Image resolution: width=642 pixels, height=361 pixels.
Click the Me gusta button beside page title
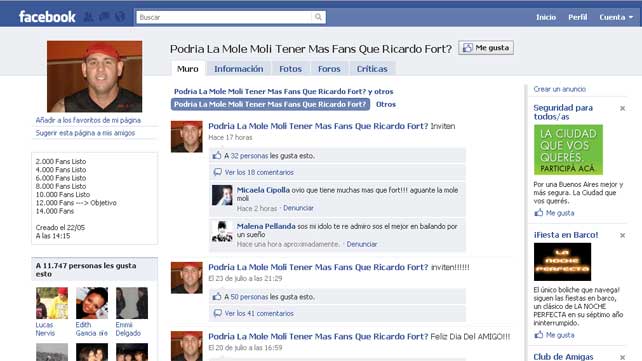tap(486, 48)
